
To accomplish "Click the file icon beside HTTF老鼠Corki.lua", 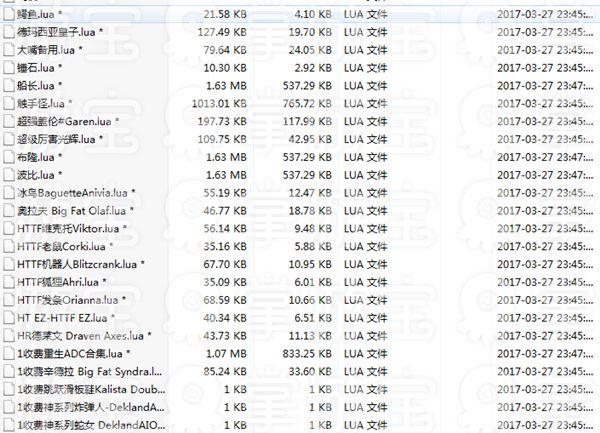I will [8, 246].
